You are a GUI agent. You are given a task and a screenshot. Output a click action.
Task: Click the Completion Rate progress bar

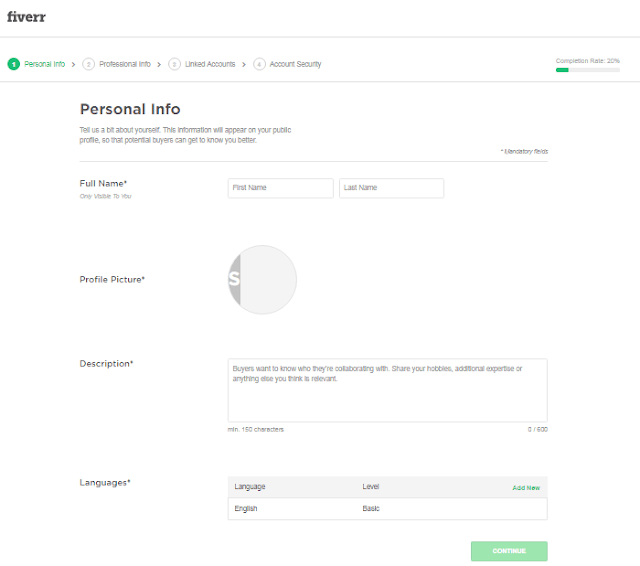tap(588, 70)
